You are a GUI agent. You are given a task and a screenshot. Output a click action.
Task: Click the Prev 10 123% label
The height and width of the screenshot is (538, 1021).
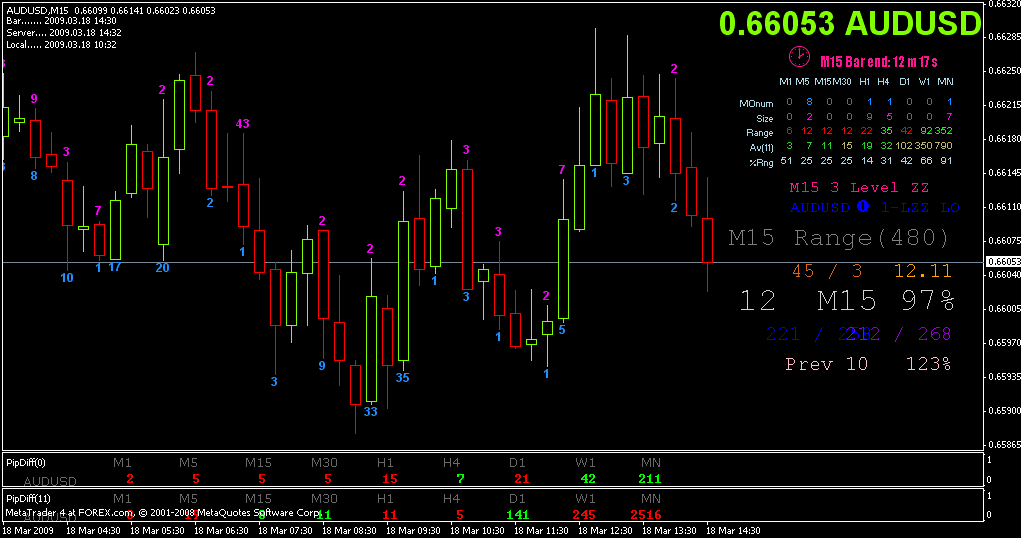click(x=868, y=363)
